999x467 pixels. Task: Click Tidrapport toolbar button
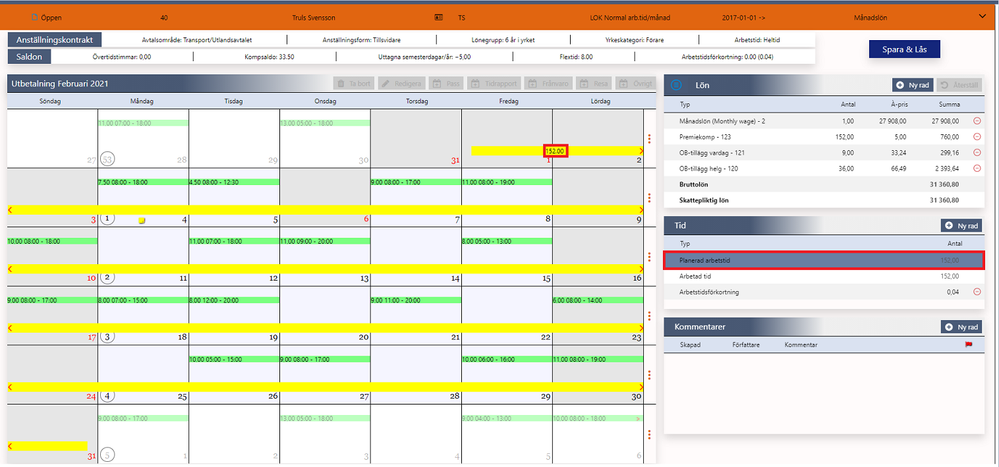(x=496, y=83)
